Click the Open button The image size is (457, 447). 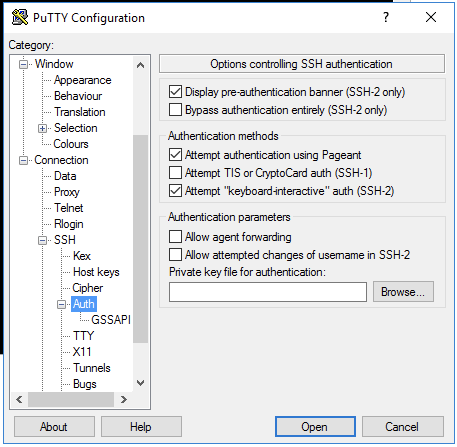(315, 427)
